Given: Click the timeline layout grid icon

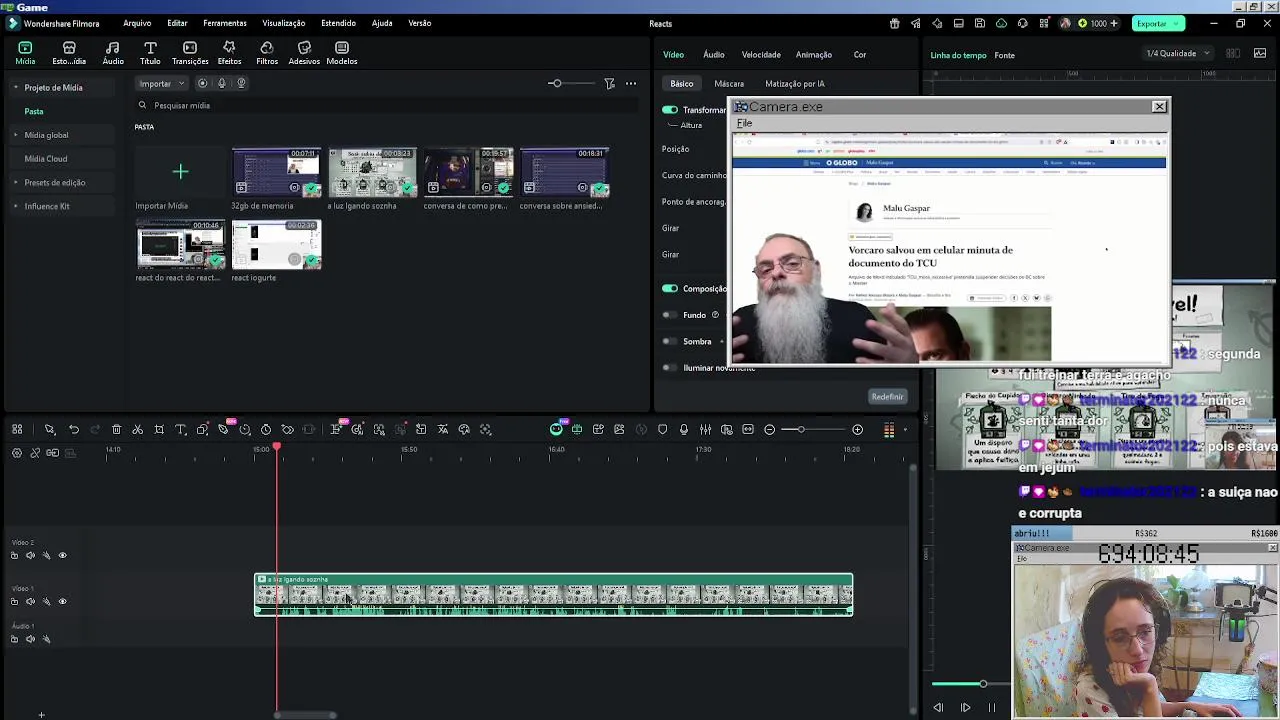Looking at the screenshot, I should tap(17, 430).
